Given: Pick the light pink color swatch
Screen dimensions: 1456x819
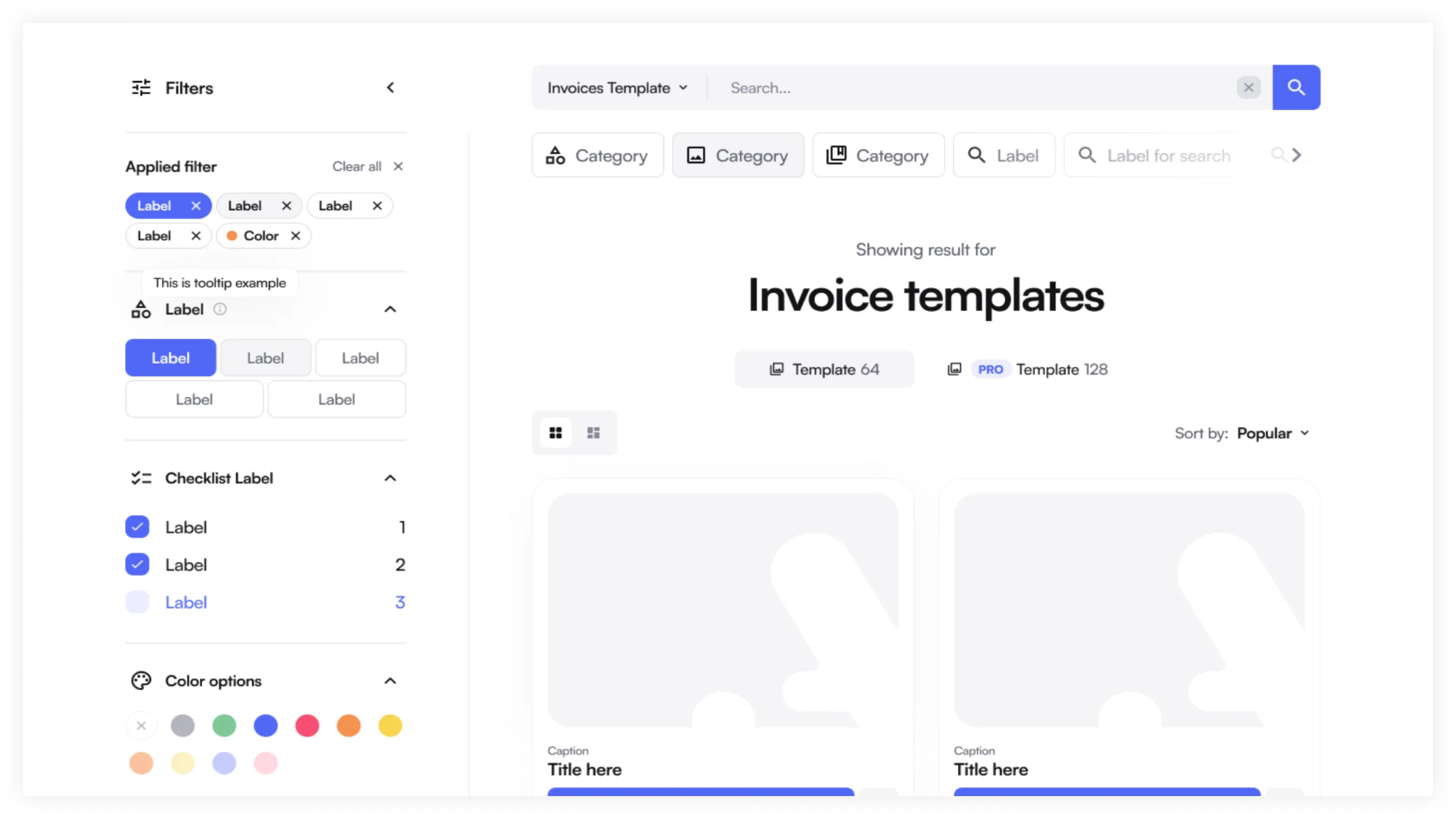Looking at the screenshot, I should [266, 763].
